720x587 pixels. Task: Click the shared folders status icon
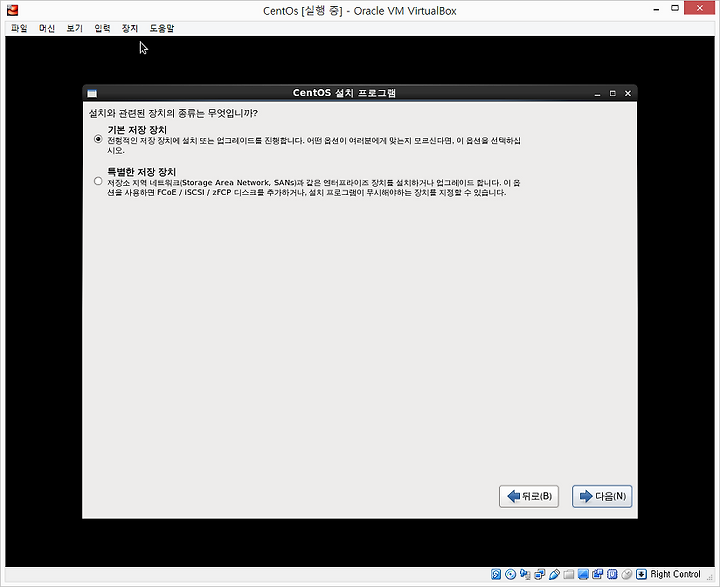pos(569,574)
